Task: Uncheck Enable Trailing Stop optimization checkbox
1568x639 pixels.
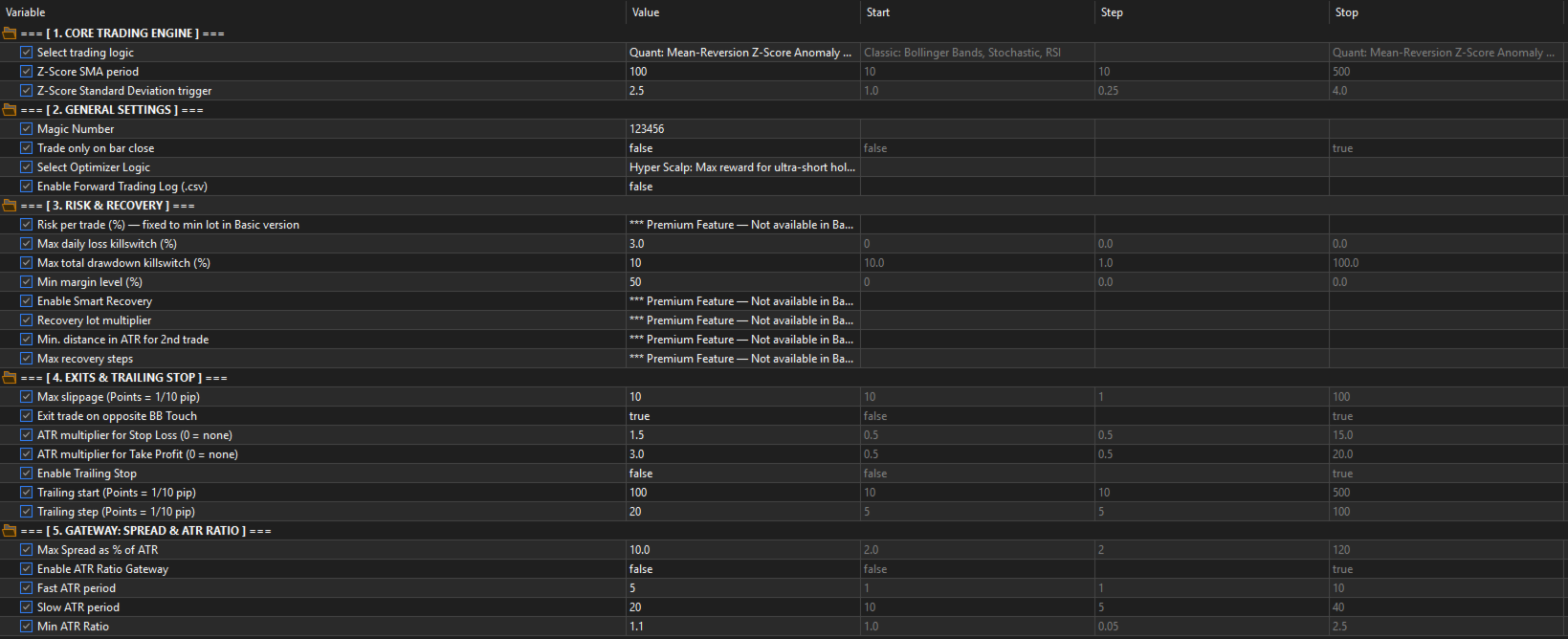Action: pyautogui.click(x=27, y=474)
